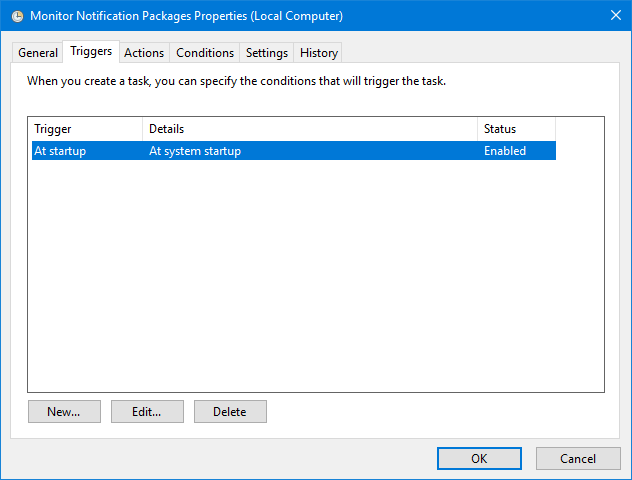Click the Status column header

pos(516,129)
